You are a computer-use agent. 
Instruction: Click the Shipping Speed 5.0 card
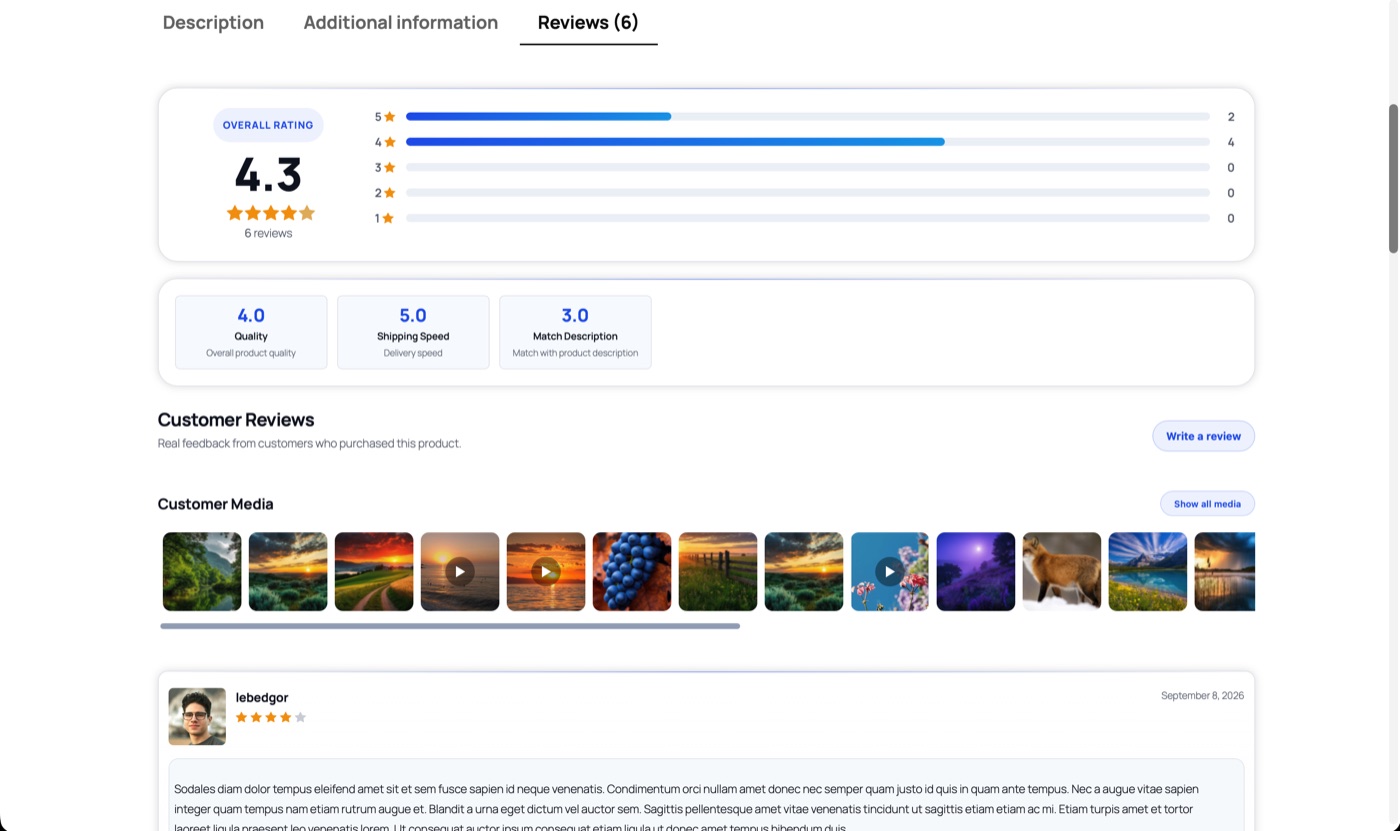coord(413,332)
